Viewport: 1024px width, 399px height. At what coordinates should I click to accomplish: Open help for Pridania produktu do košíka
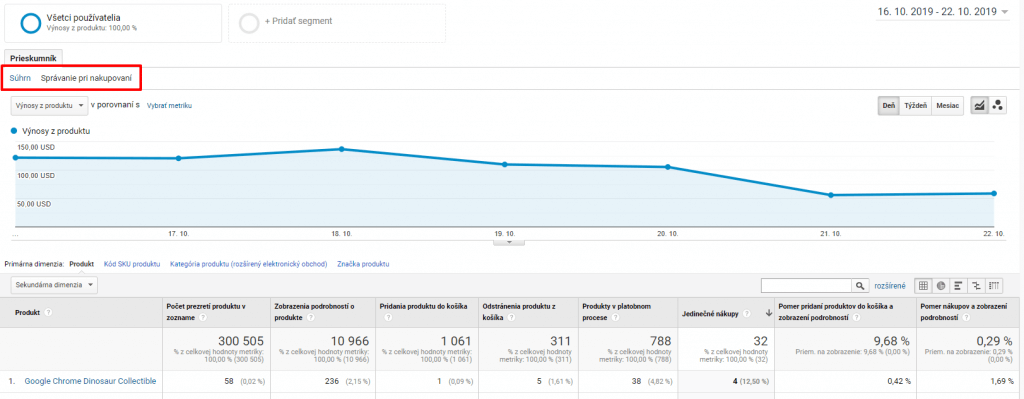(388, 317)
